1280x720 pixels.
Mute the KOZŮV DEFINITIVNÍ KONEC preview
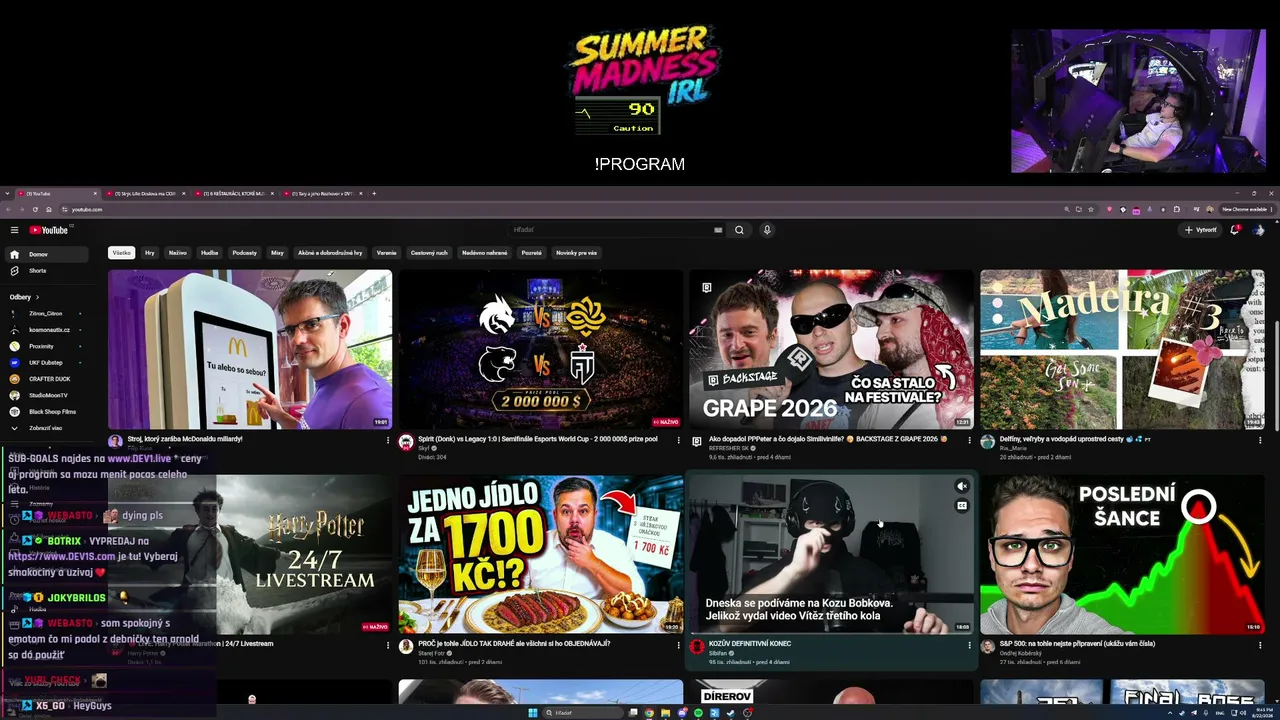[962, 487]
